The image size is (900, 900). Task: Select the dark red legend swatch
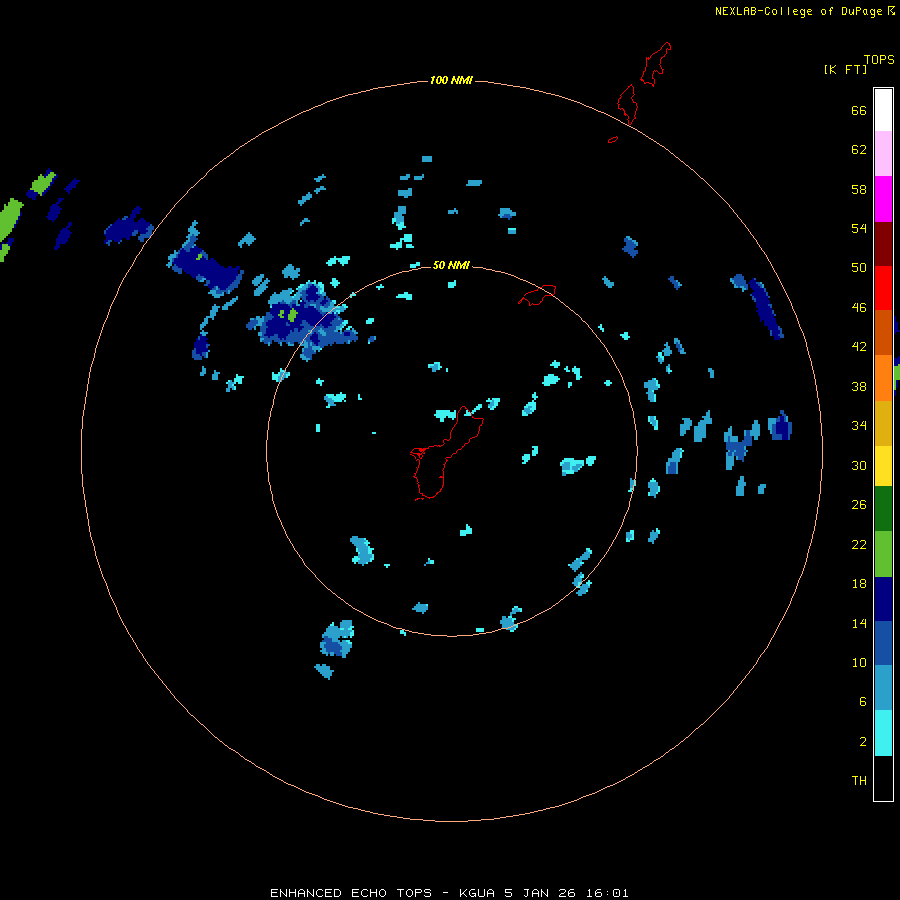pos(883,243)
